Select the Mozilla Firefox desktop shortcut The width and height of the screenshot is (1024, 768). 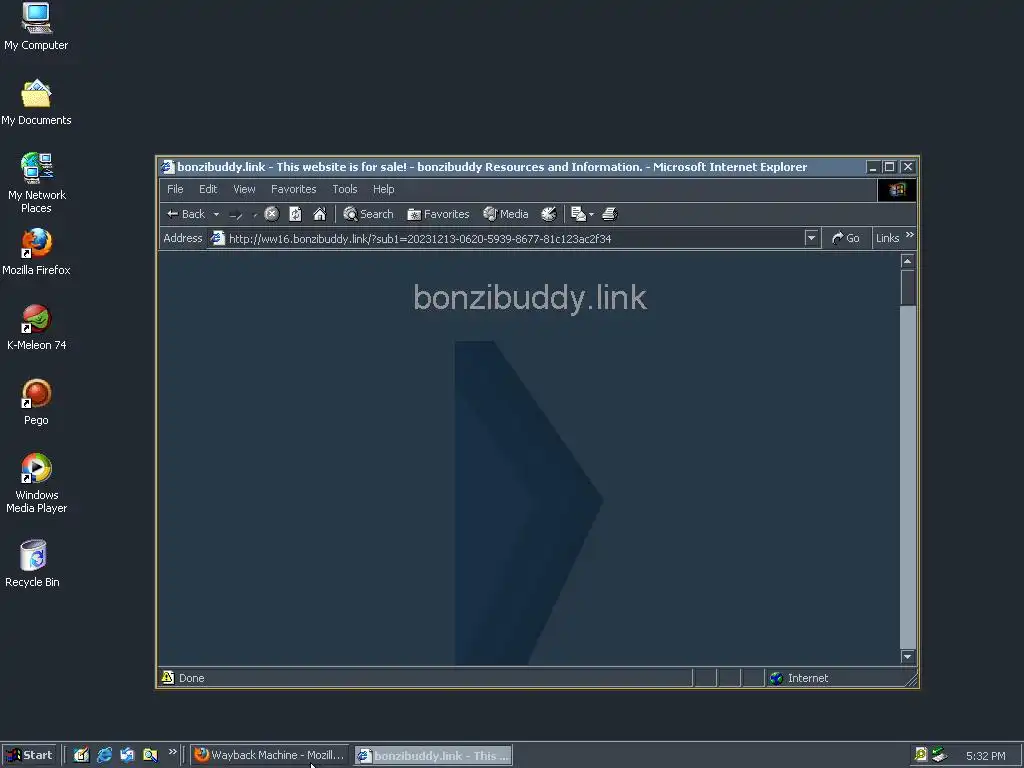pos(36,252)
